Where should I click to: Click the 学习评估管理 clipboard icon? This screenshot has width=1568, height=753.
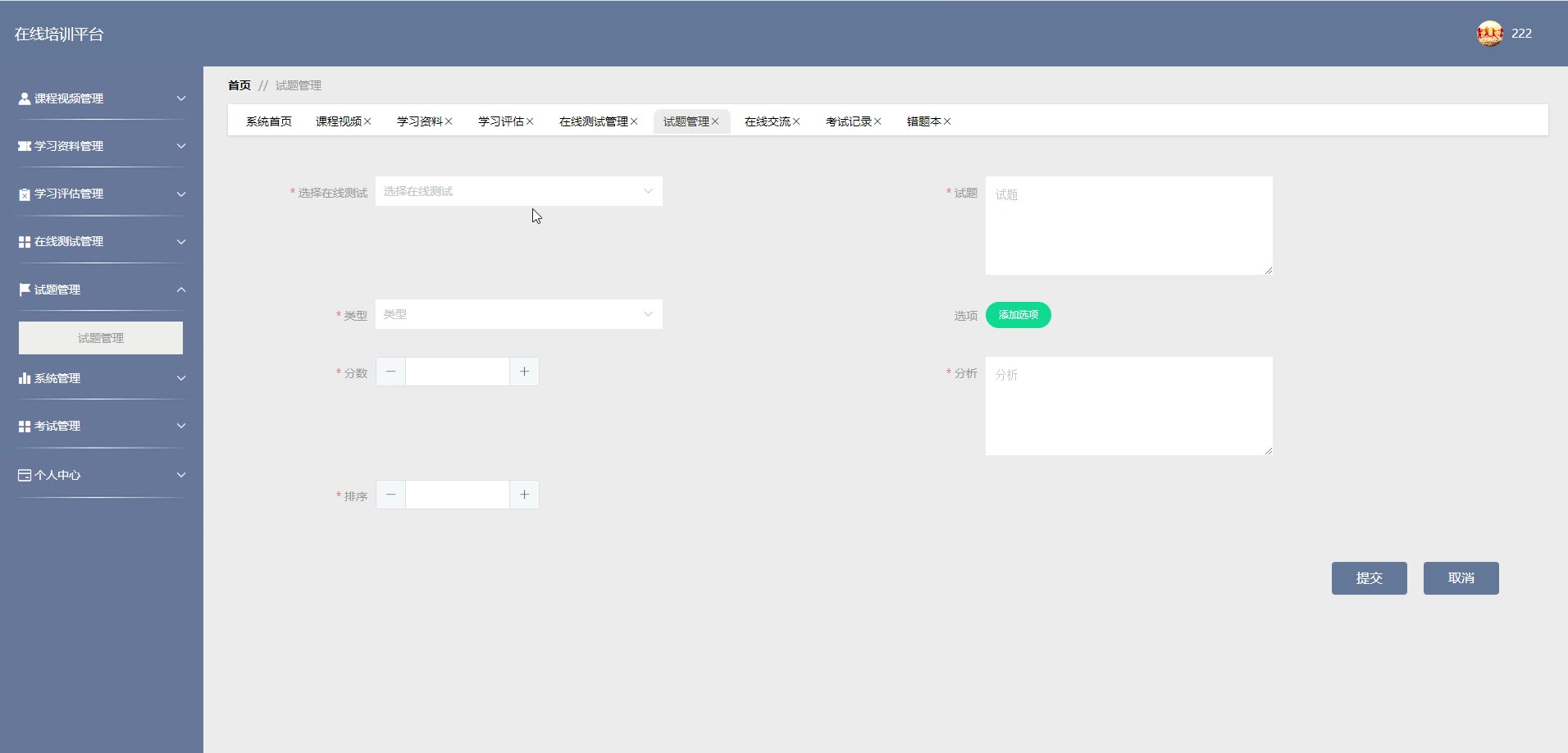(x=25, y=194)
